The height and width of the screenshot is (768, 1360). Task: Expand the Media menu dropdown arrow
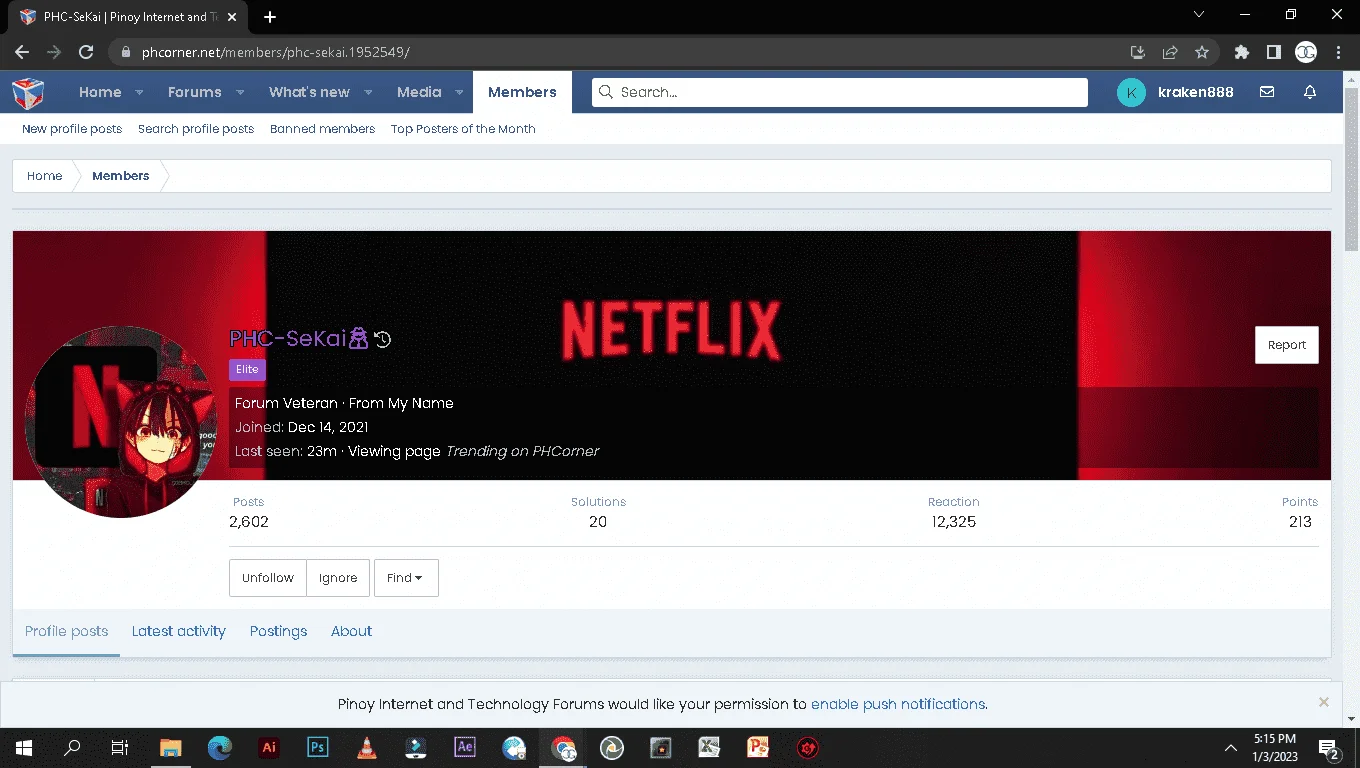click(x=459, y=92)
